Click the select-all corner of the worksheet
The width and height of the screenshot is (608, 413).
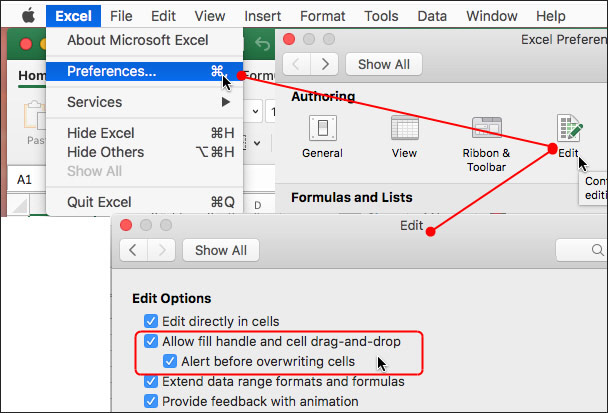(x=18, y=206)
